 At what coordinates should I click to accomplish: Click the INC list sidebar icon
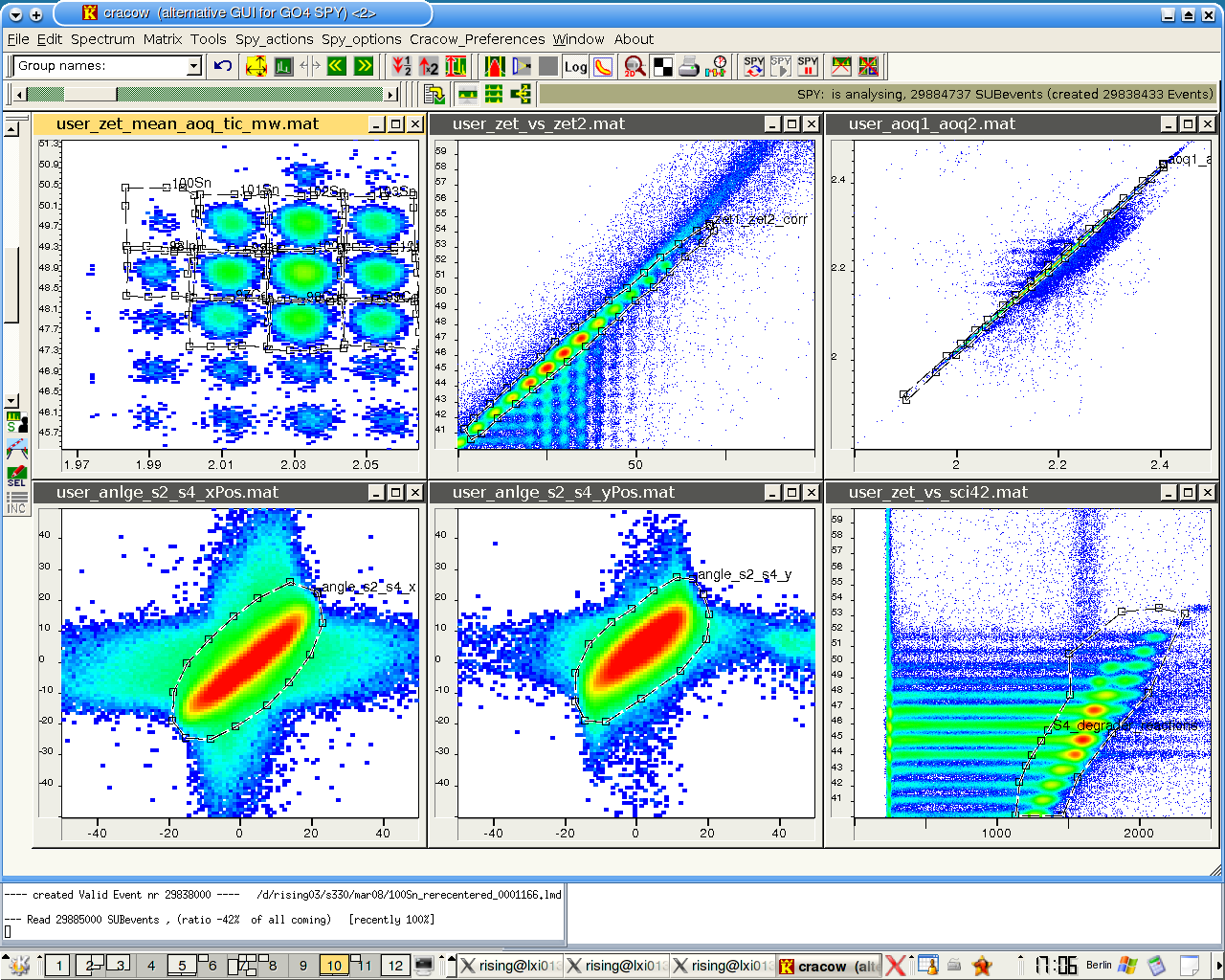point(16,502)
